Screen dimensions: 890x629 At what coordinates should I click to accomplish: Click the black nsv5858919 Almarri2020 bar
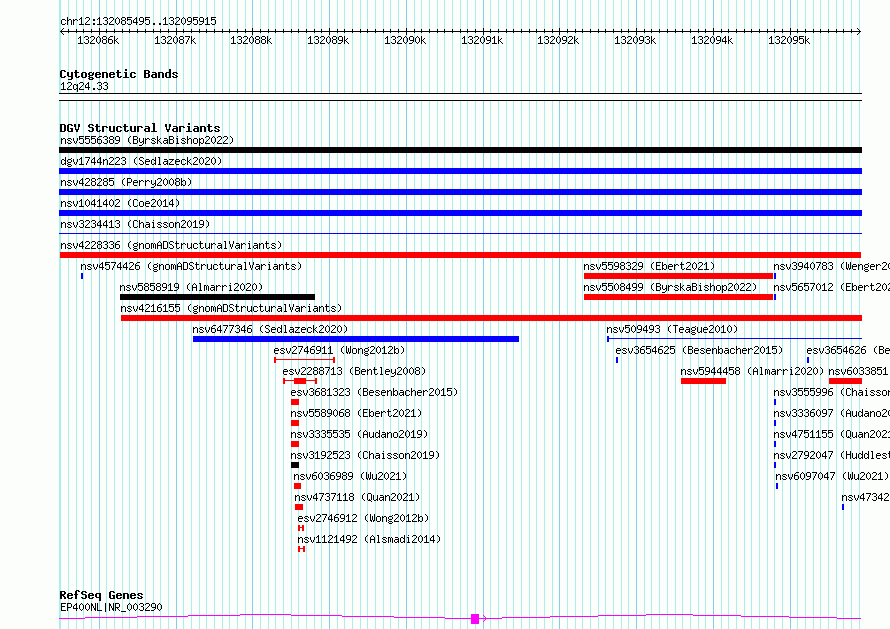[x=217, y=297]
